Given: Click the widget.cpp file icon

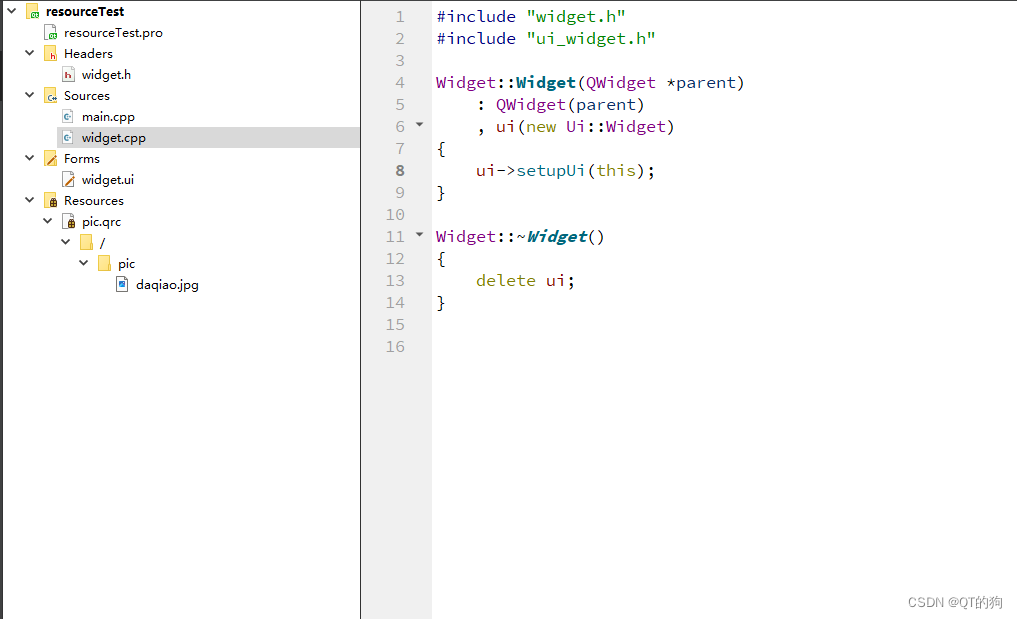Looking at the screenshot, I should coord(68,138).
